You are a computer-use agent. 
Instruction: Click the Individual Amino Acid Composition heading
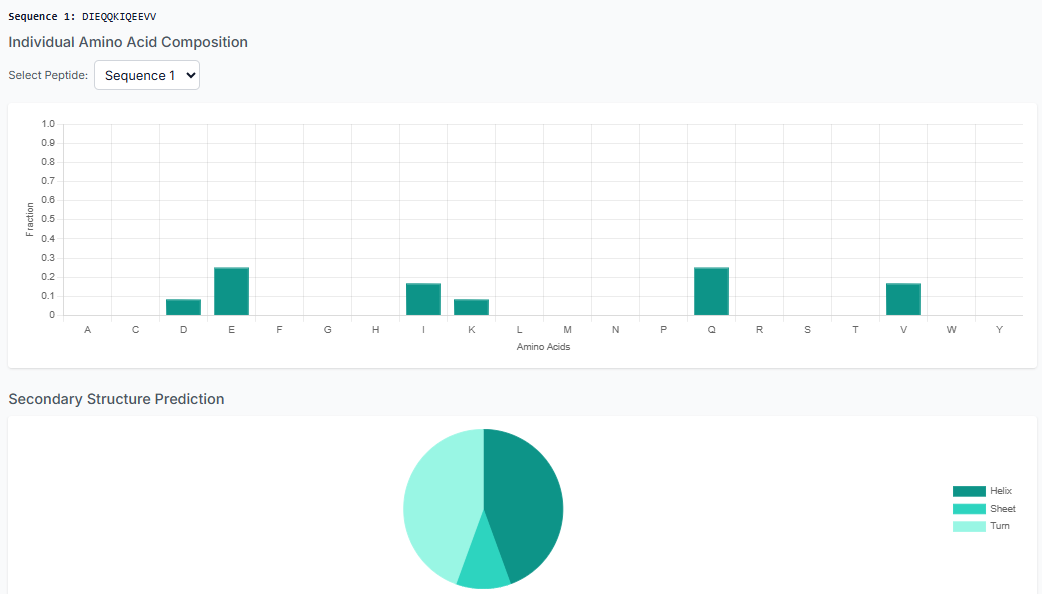[128, 42]
